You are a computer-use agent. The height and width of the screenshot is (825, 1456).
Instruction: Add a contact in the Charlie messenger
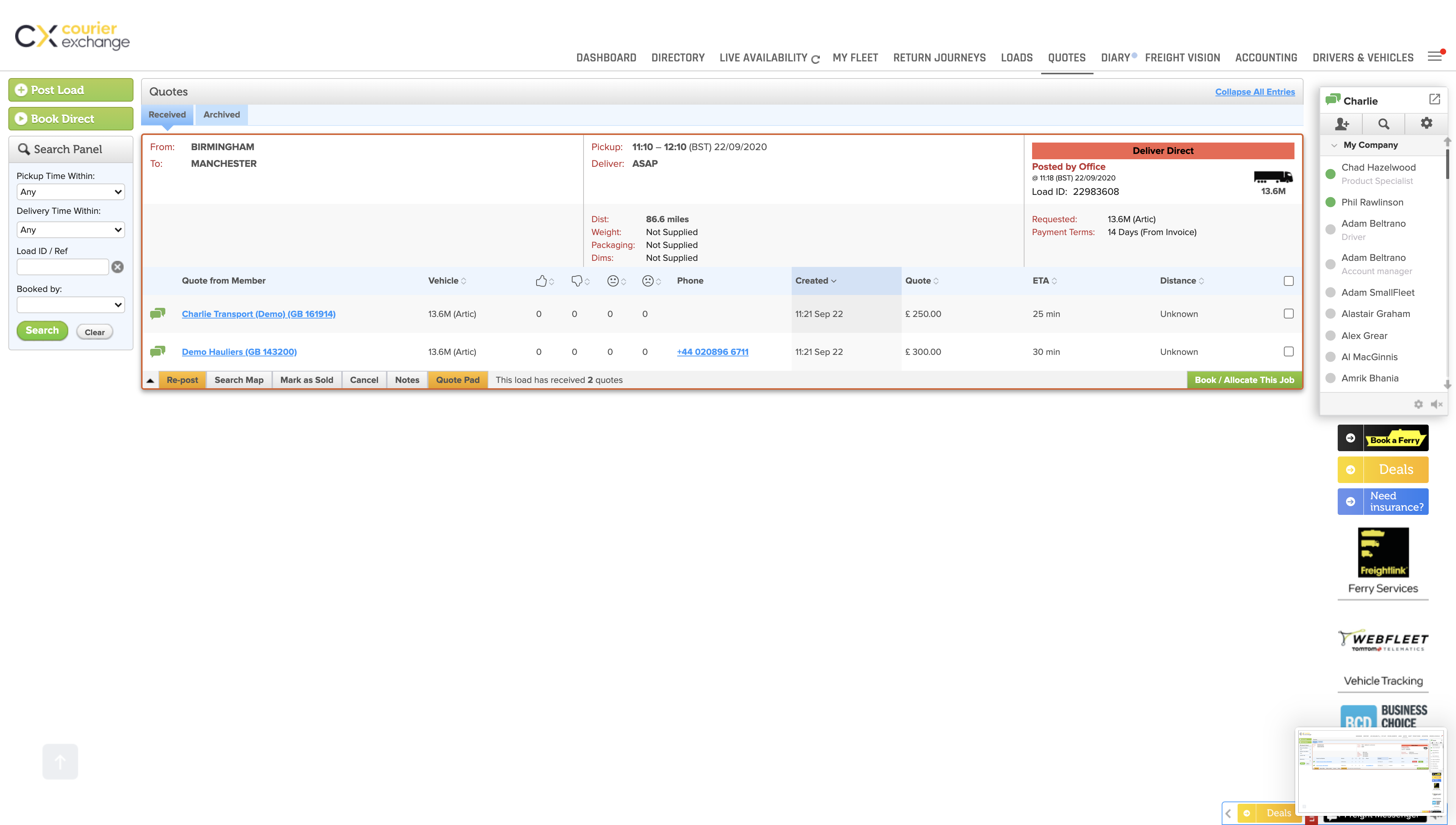(1341, 124)
